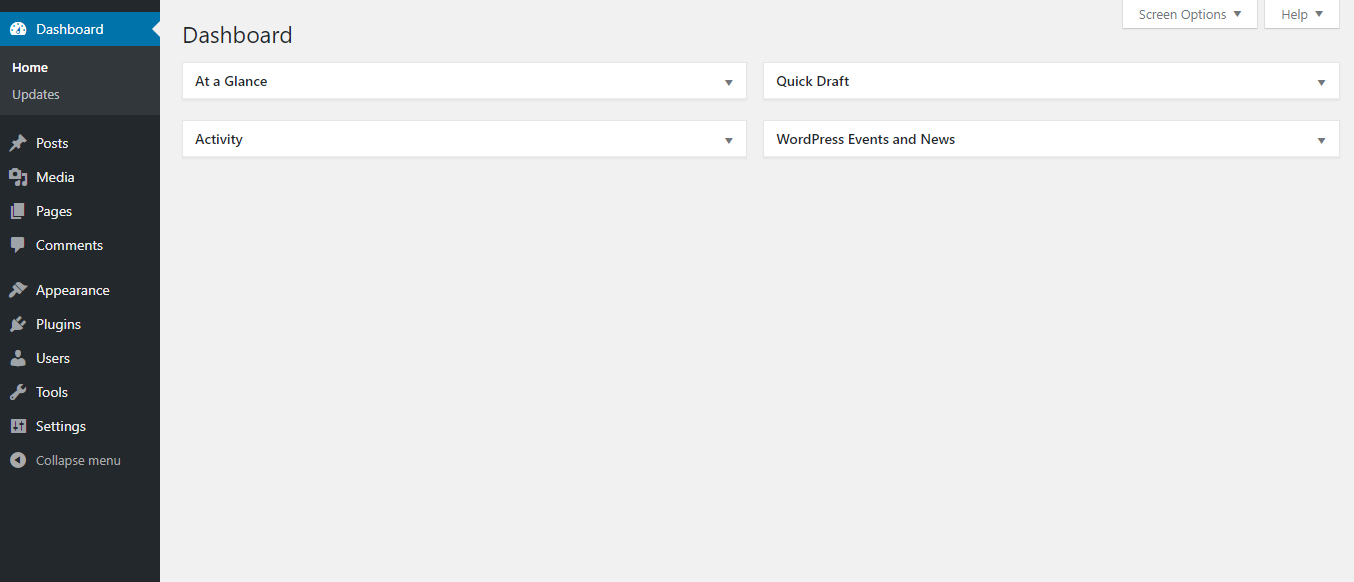
Task: Open the Posts menu label
Action: pos(52,143)
